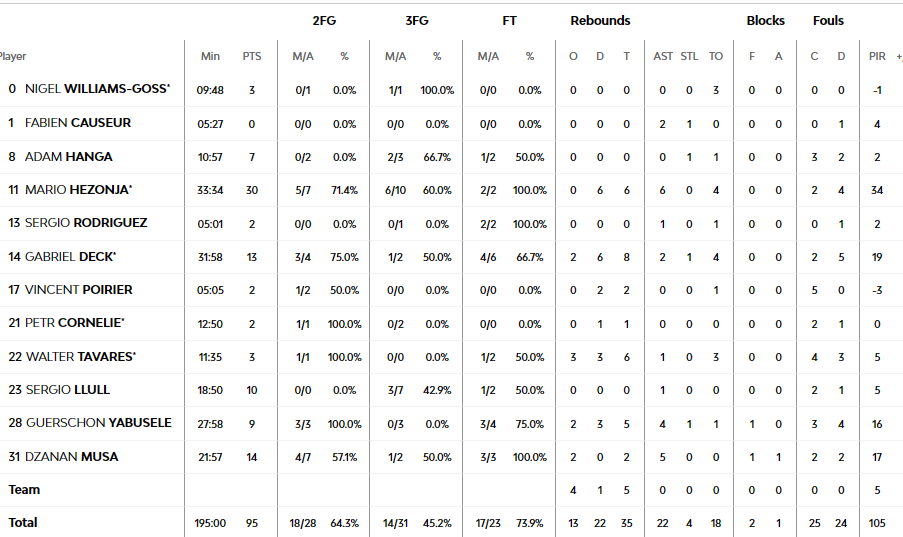Click the 3FG group header
The image size is (903, 537).
point(417,21)
